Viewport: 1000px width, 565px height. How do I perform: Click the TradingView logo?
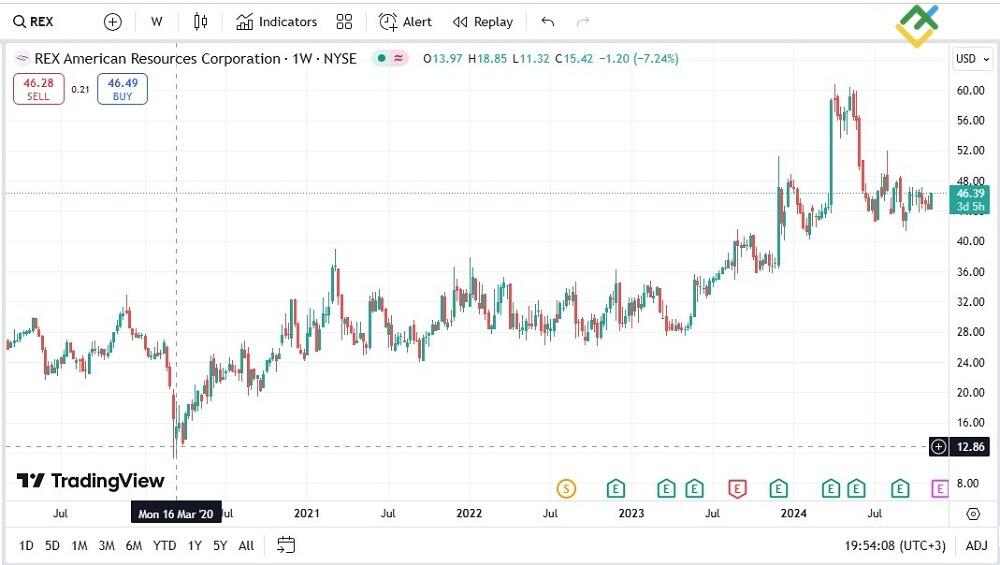click(91, 481)
